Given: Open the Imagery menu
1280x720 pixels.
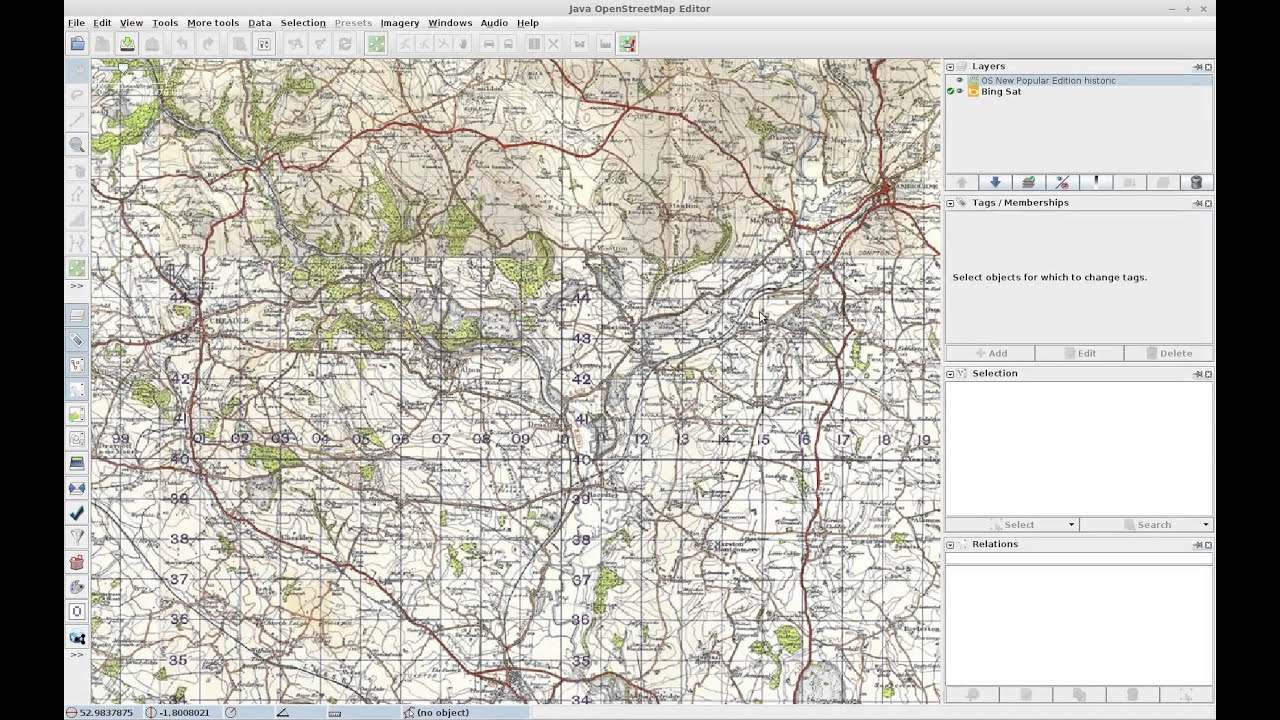Looking at the screenshot, I should pos(399,23).
